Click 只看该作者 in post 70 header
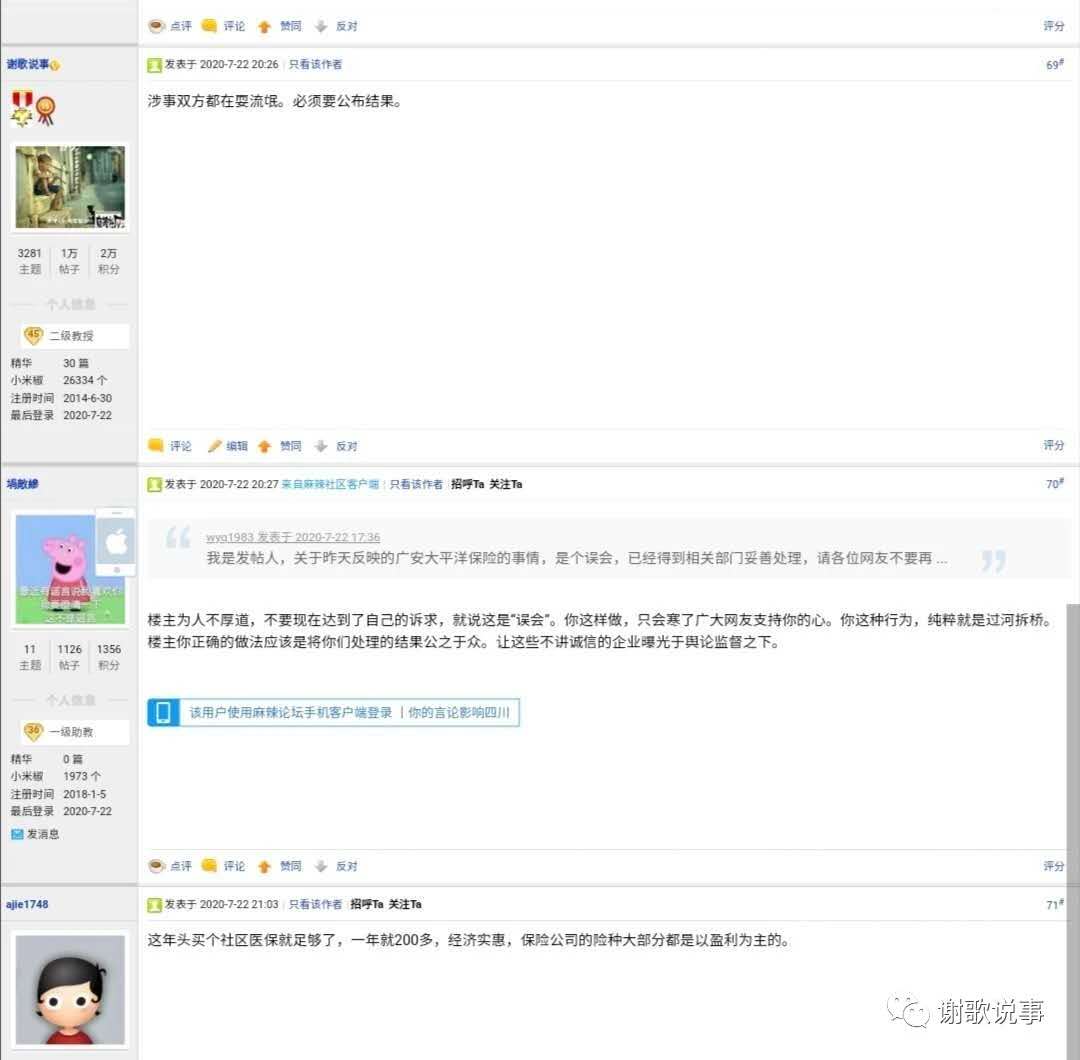Image resolution: width=1080 pixels, height=1060 pixels. pos(416,485)
